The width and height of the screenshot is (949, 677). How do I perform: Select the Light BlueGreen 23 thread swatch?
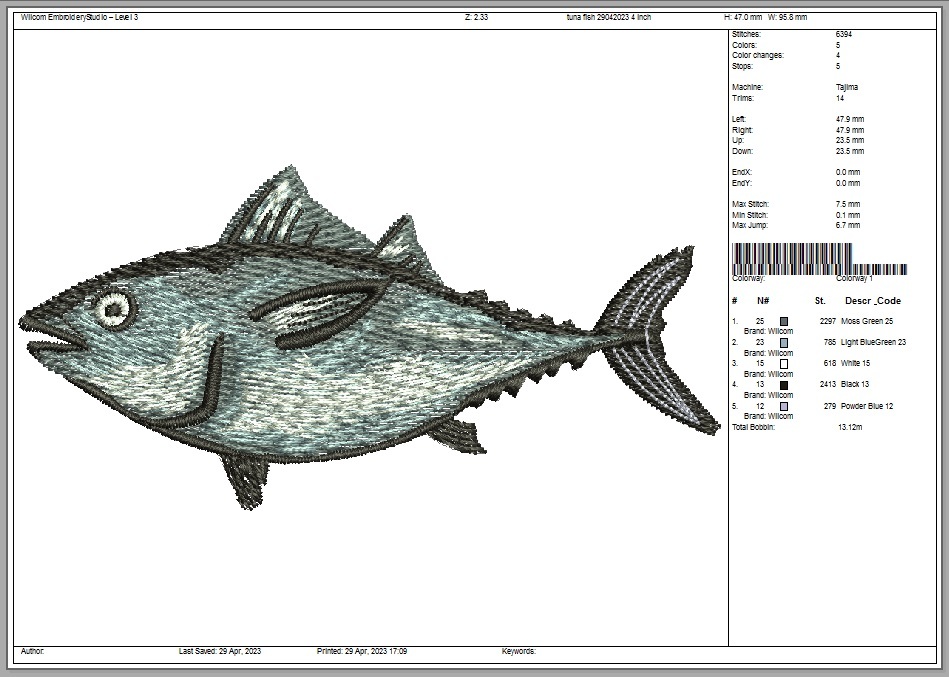784,342
